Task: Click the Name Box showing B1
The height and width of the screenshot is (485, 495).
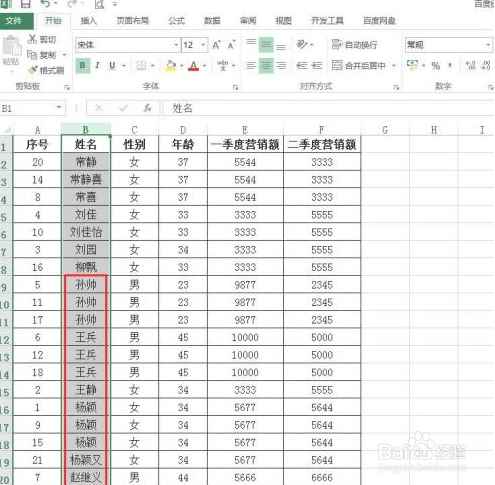Action: (x=28, y=108)
